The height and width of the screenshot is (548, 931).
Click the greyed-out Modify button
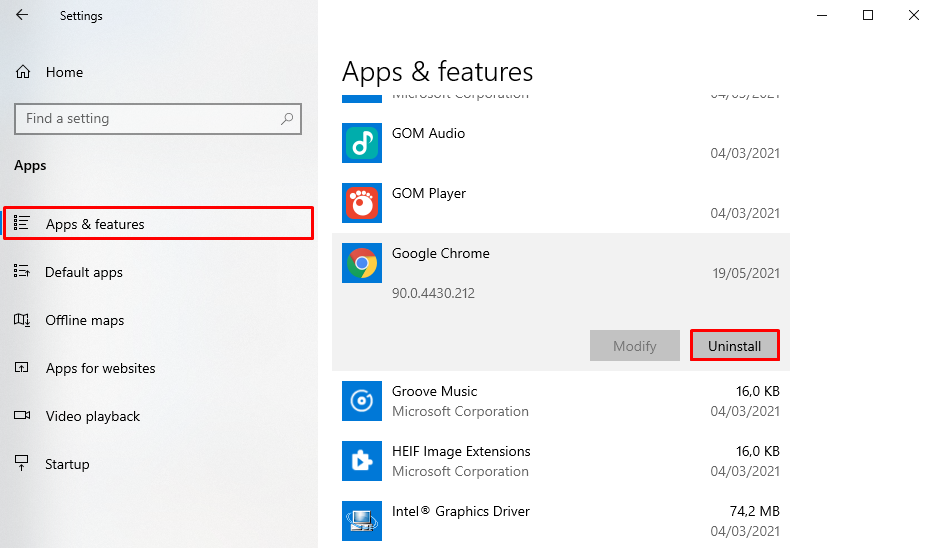[634, 346]
